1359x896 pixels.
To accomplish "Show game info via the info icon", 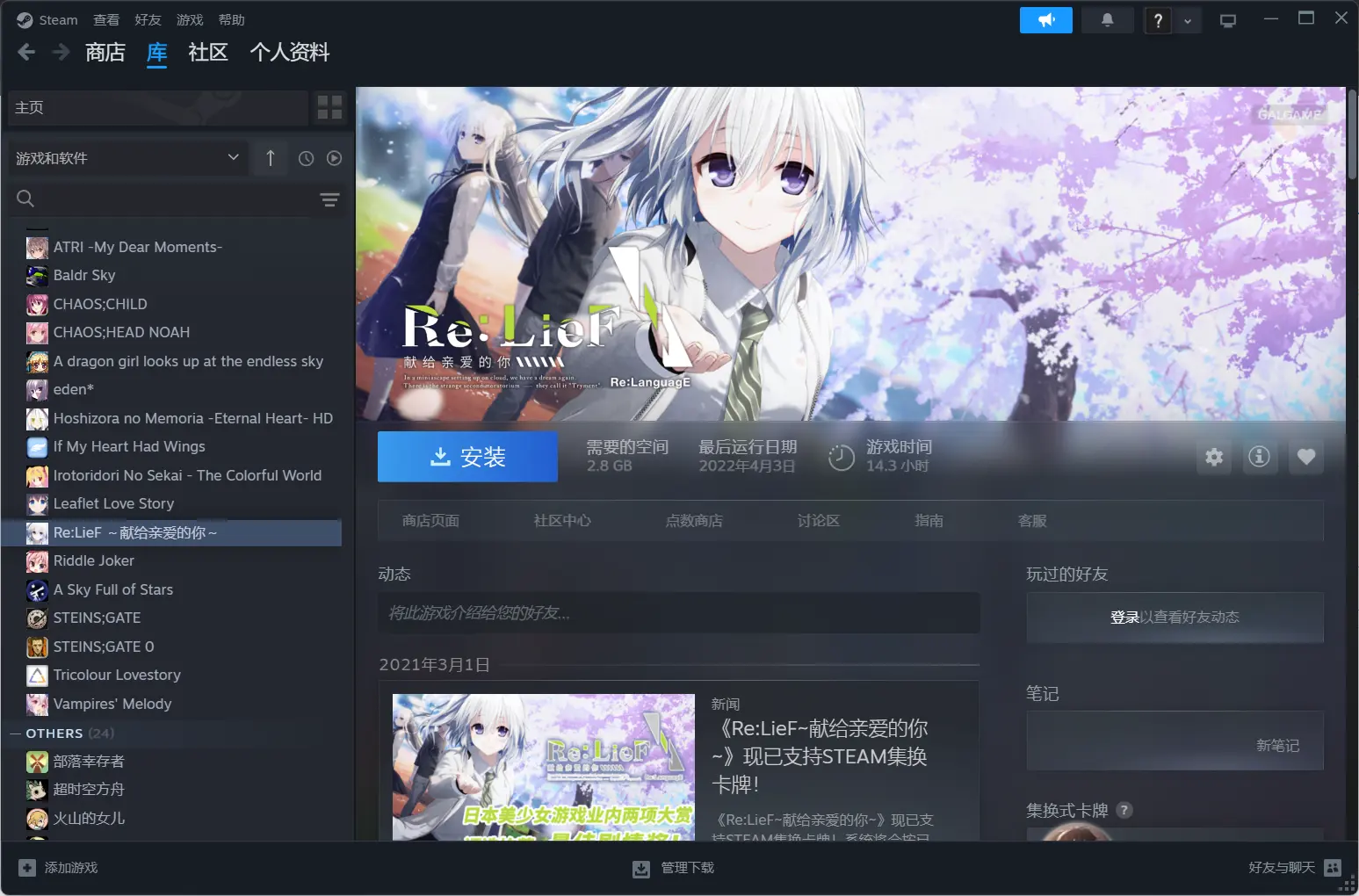I will (x=1259, y=457).
